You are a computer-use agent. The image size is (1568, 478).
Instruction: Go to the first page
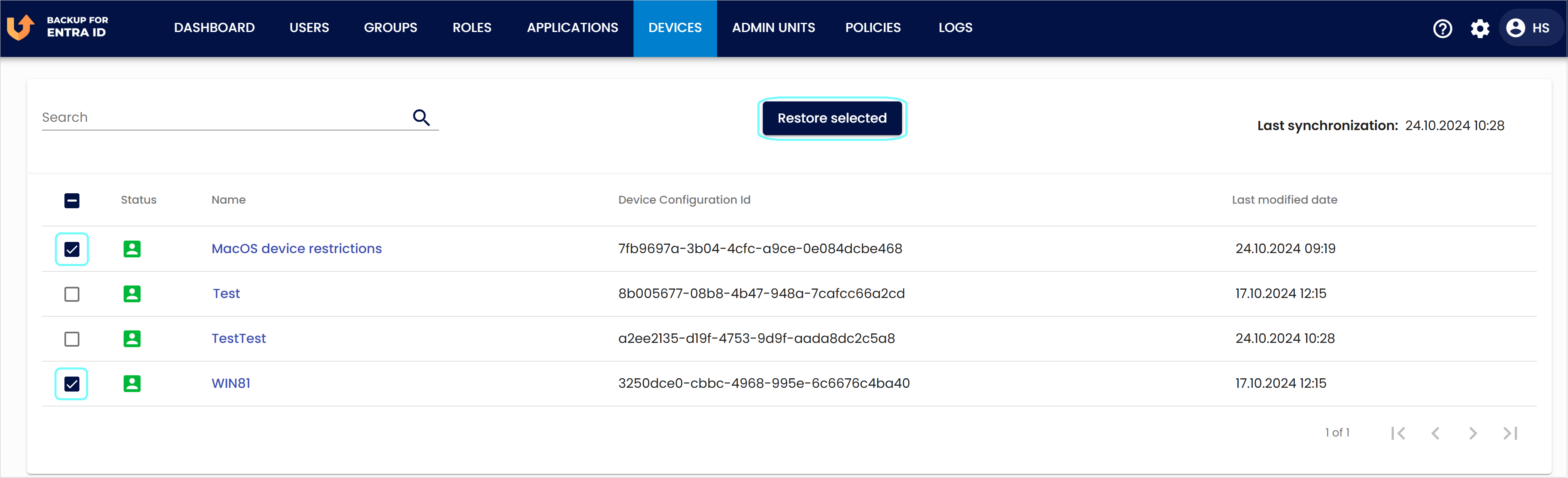tap(1398, 433)
